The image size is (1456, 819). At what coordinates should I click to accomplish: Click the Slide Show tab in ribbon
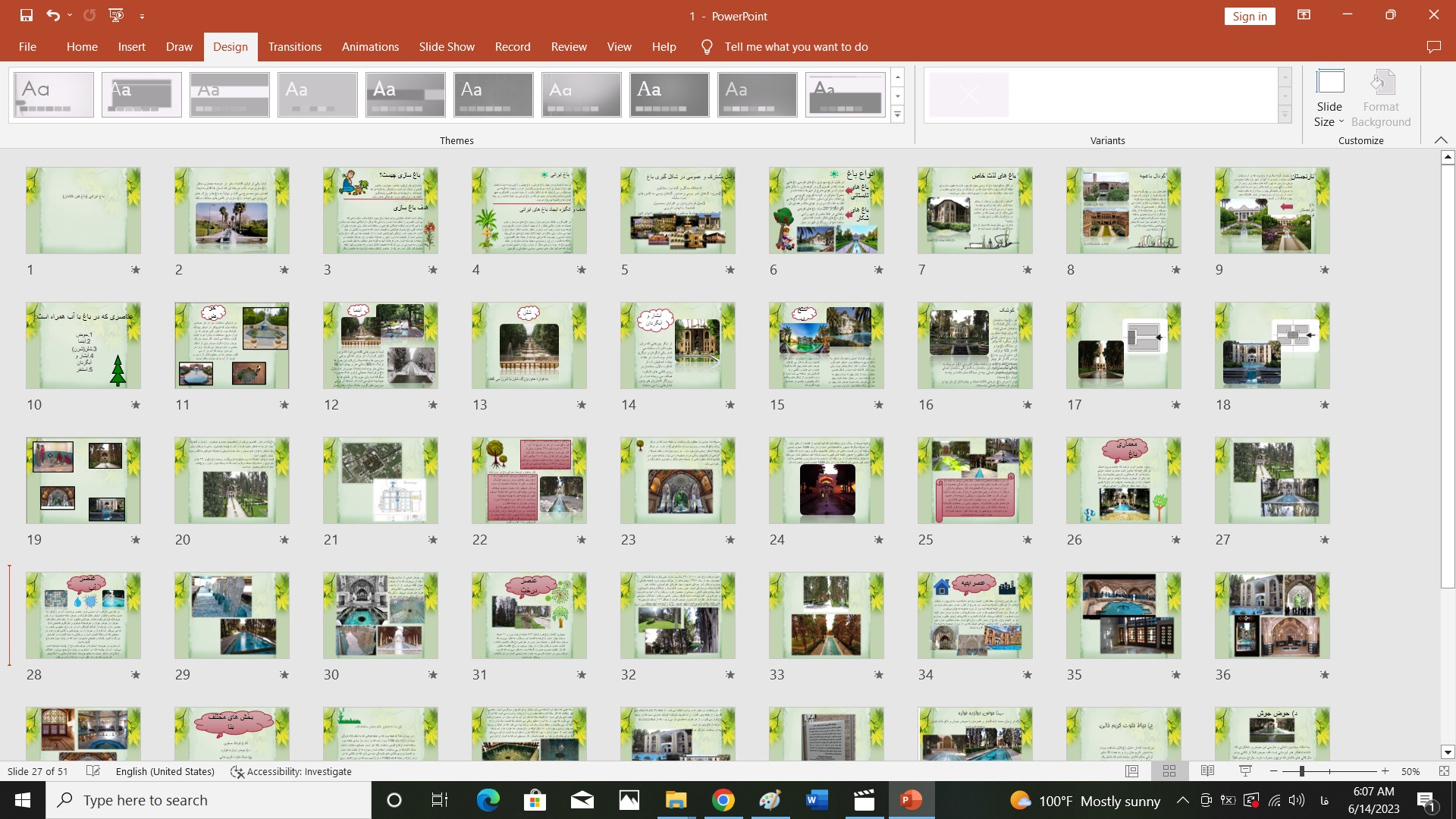(447, 46)
